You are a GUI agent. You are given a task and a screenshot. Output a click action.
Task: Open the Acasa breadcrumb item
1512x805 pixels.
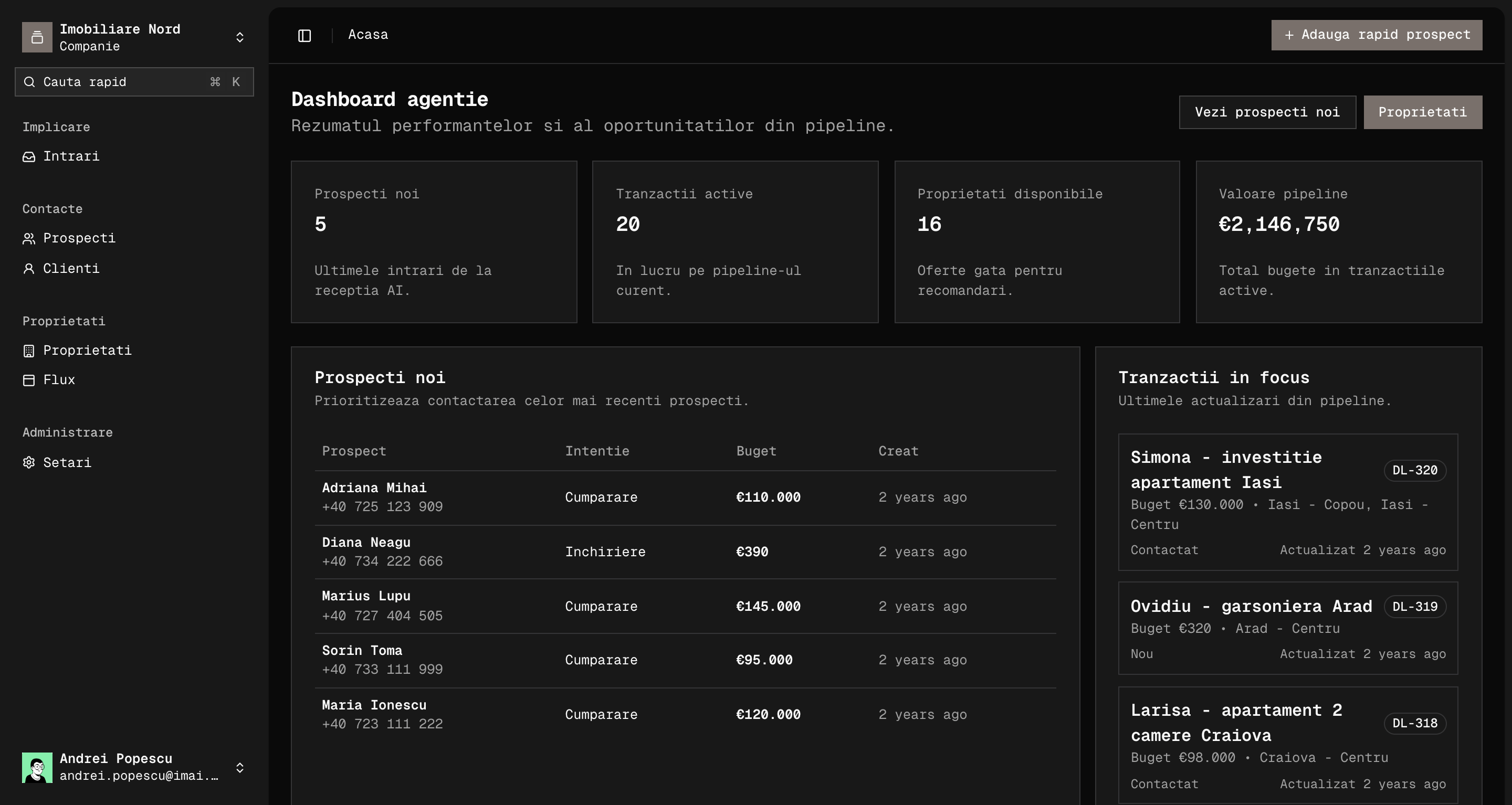tap(368, 34)
